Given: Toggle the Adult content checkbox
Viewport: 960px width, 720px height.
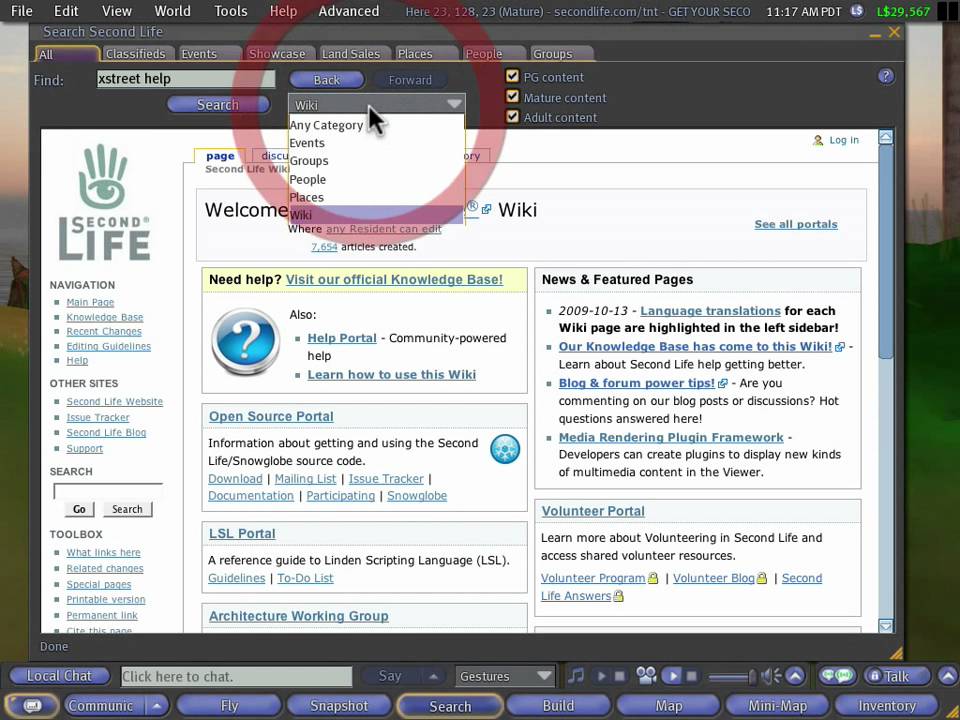Looking at the screenshot, I should tap(512, 116).
